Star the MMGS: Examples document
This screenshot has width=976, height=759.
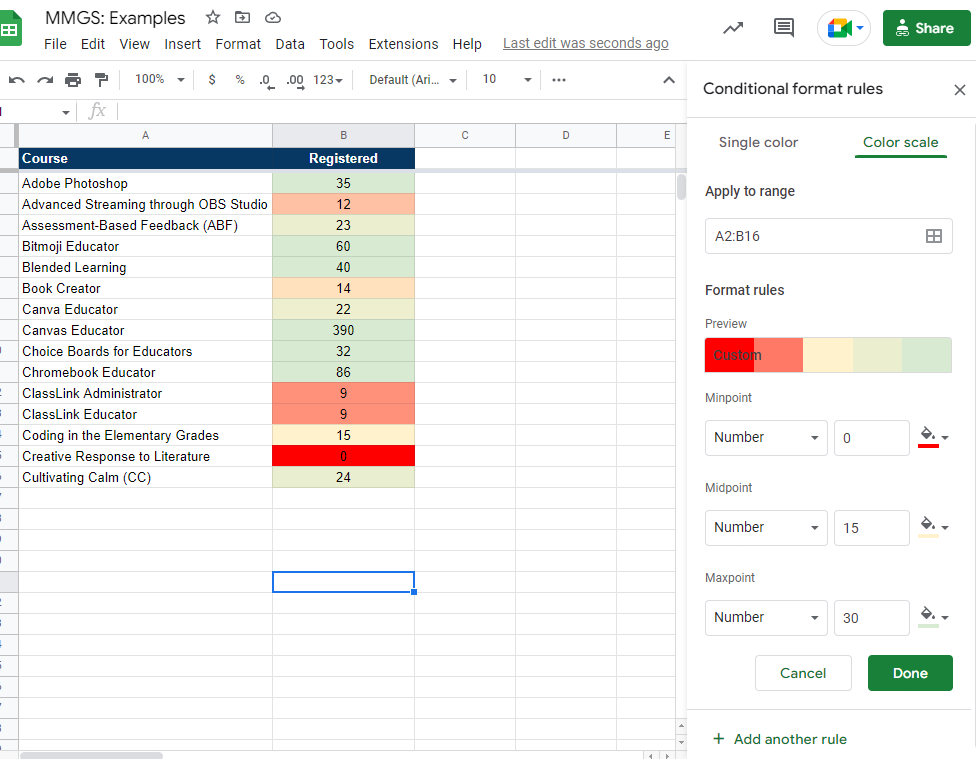(213, 17)
